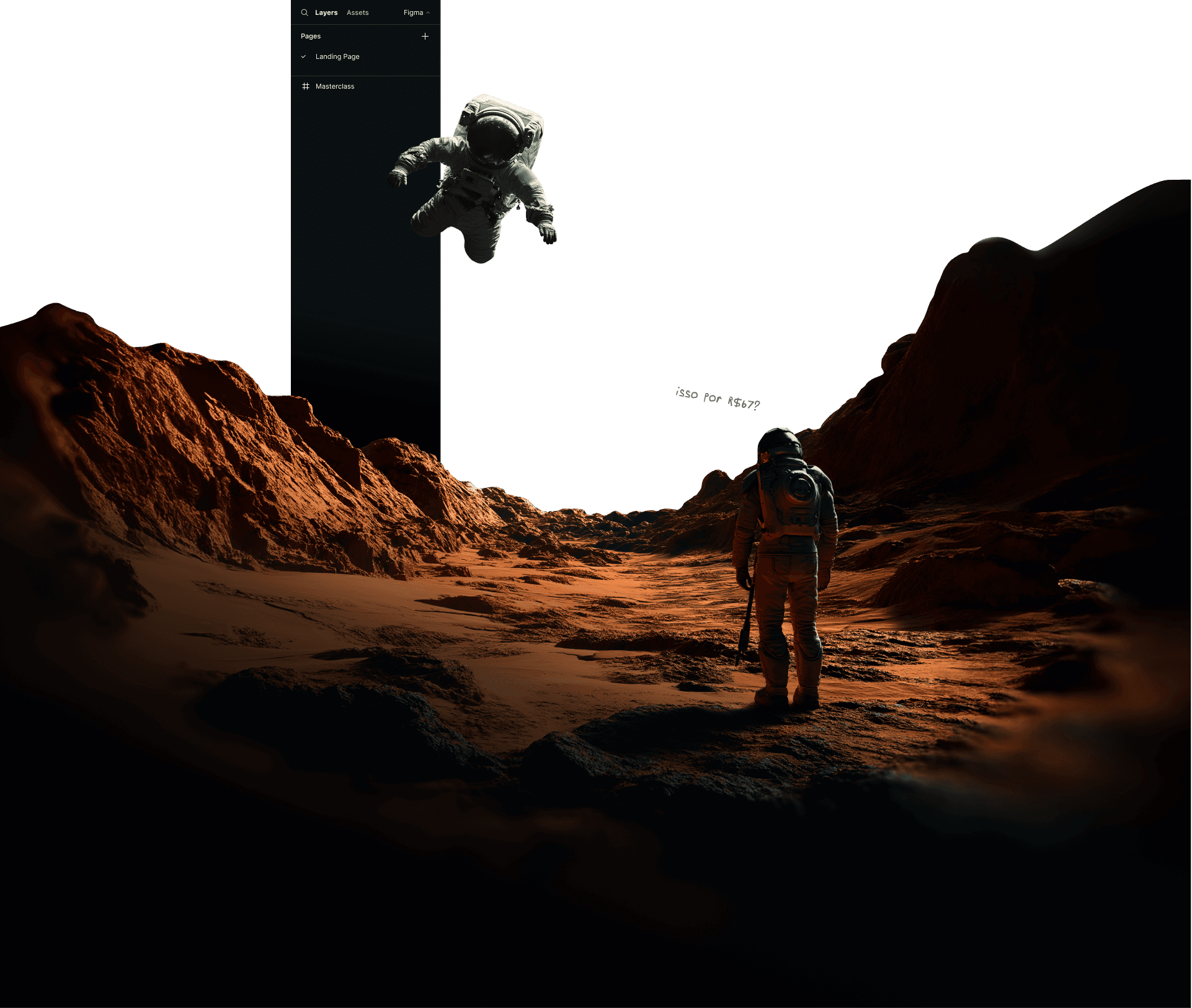The width and height of the screenshot is (1192, 1008).
Task: Click the Masterclass frame hash icon
Action: pos(305,86)
